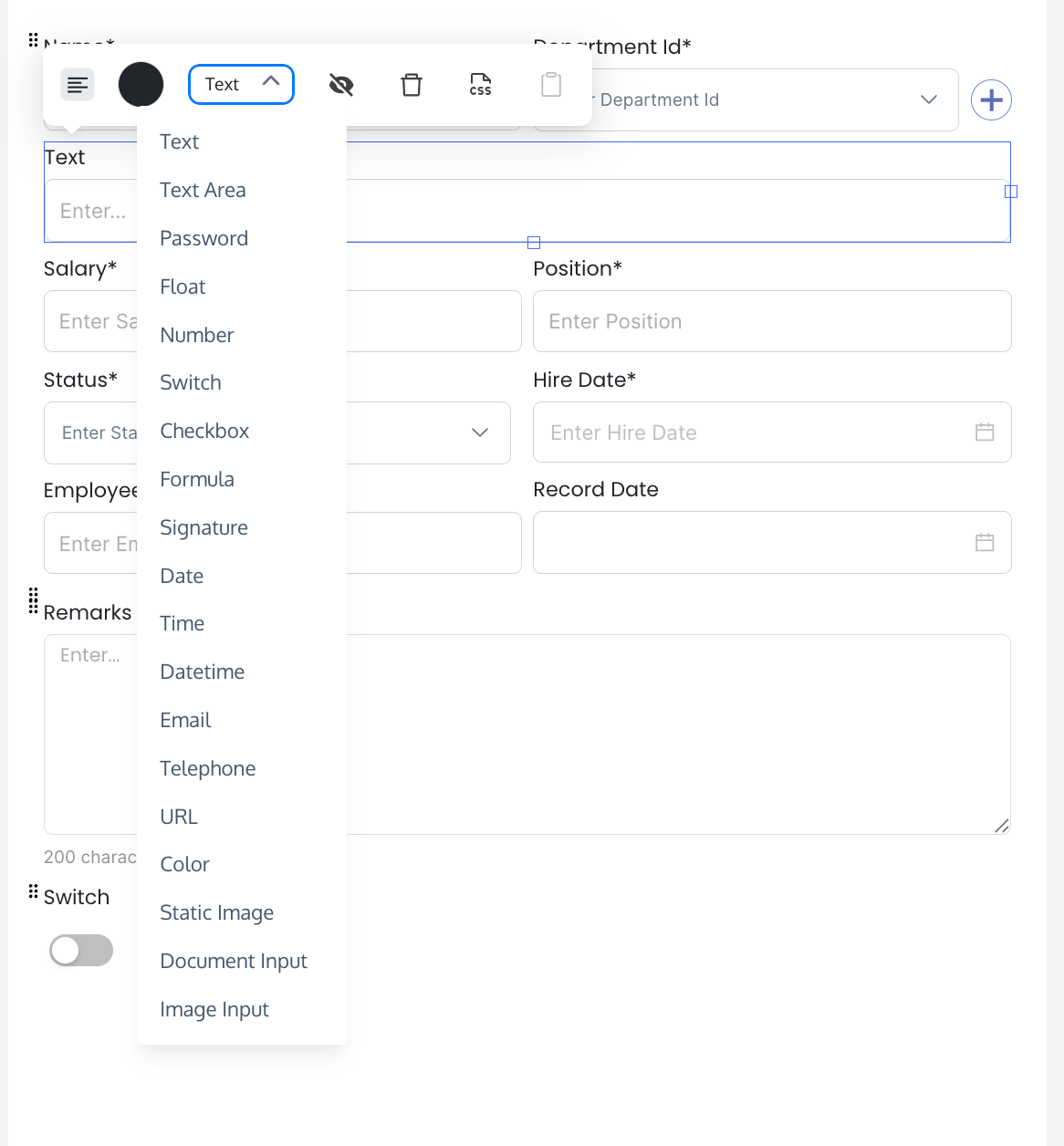
Task: Click the clipboard copy icon in the toolbar
Action: [550, 84]
